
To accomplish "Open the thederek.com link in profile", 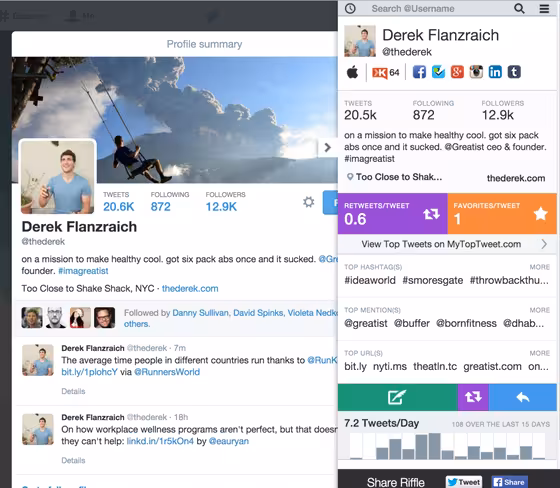I will [x=190, y=289].
